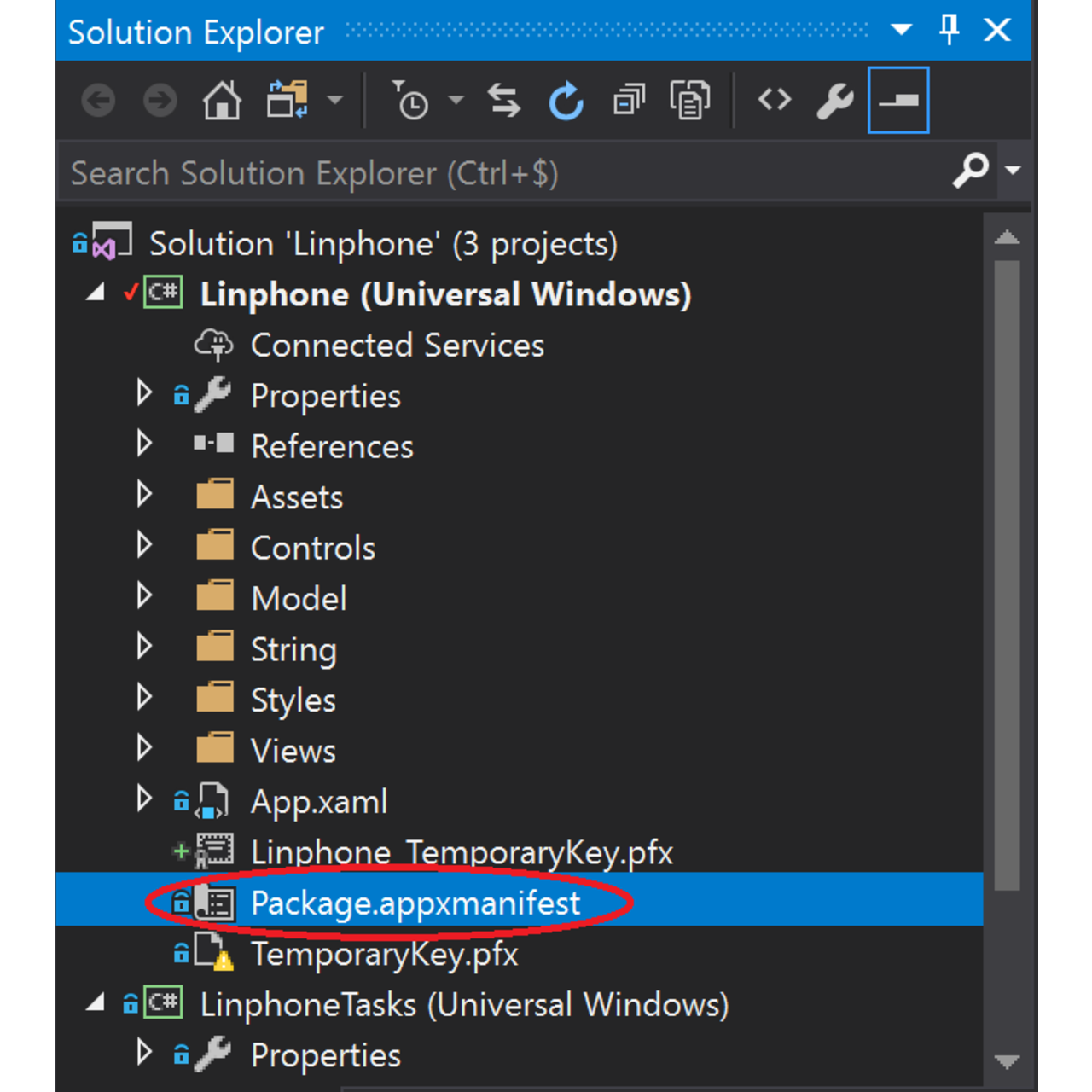Click the Pending Changes Filter clock icon
This screenshot has width=1092, height=1092.
410,101
